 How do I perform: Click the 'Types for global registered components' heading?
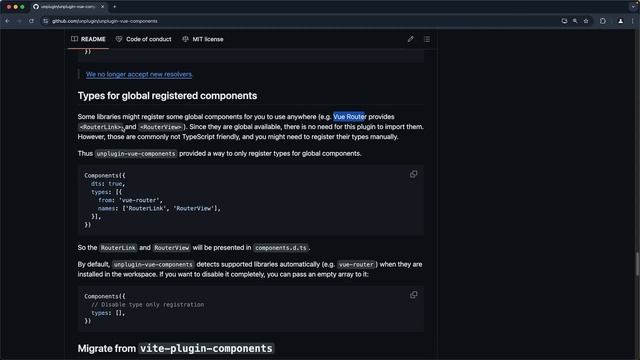(x=167, y=96)
